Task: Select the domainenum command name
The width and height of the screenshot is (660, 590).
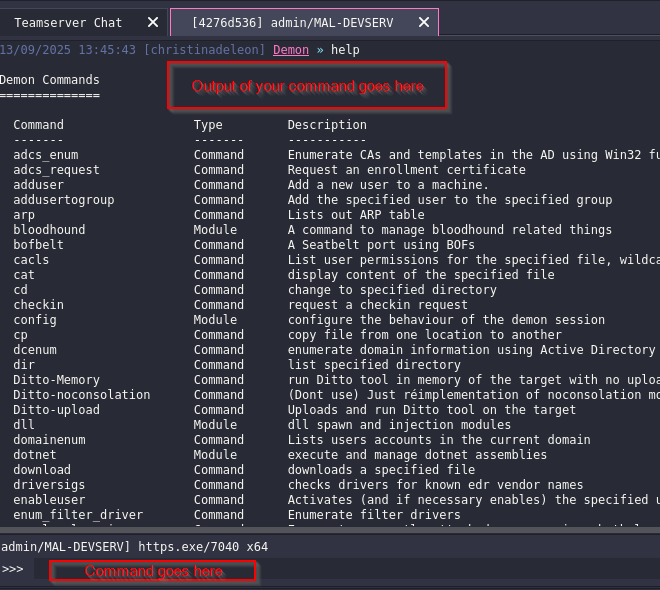Action: (49, 440)
